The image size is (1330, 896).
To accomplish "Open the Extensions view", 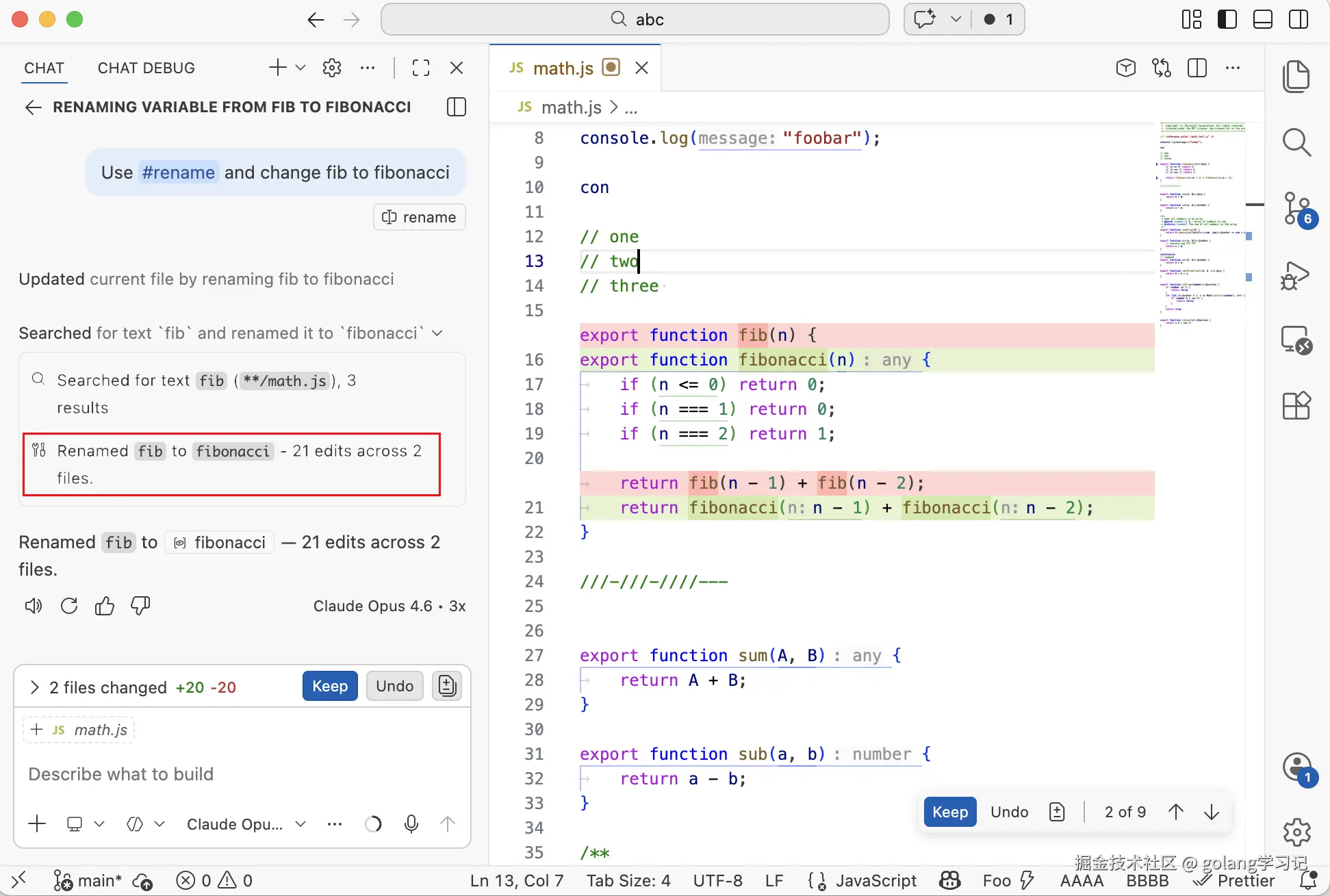I will tap(1296, 405).
